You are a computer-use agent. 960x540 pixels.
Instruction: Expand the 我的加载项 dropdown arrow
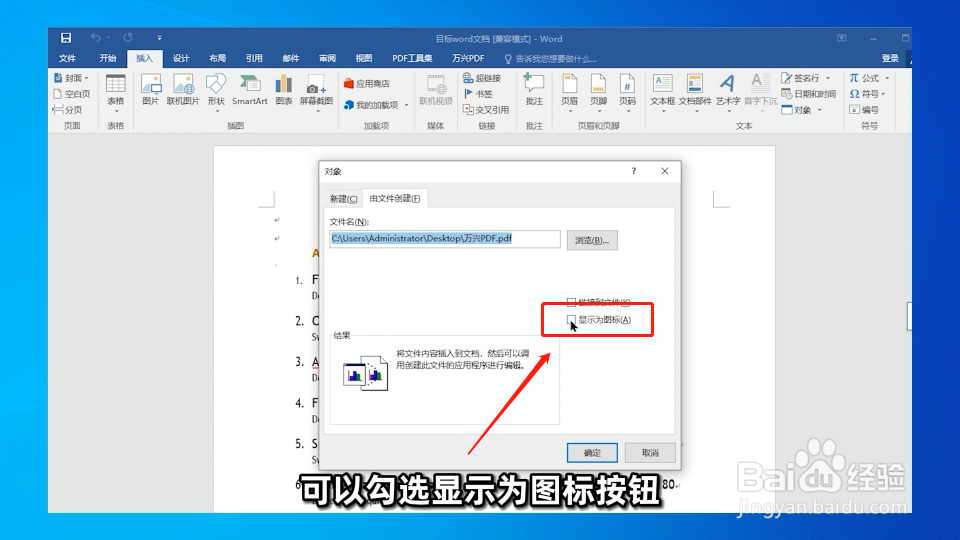(407, 105)
